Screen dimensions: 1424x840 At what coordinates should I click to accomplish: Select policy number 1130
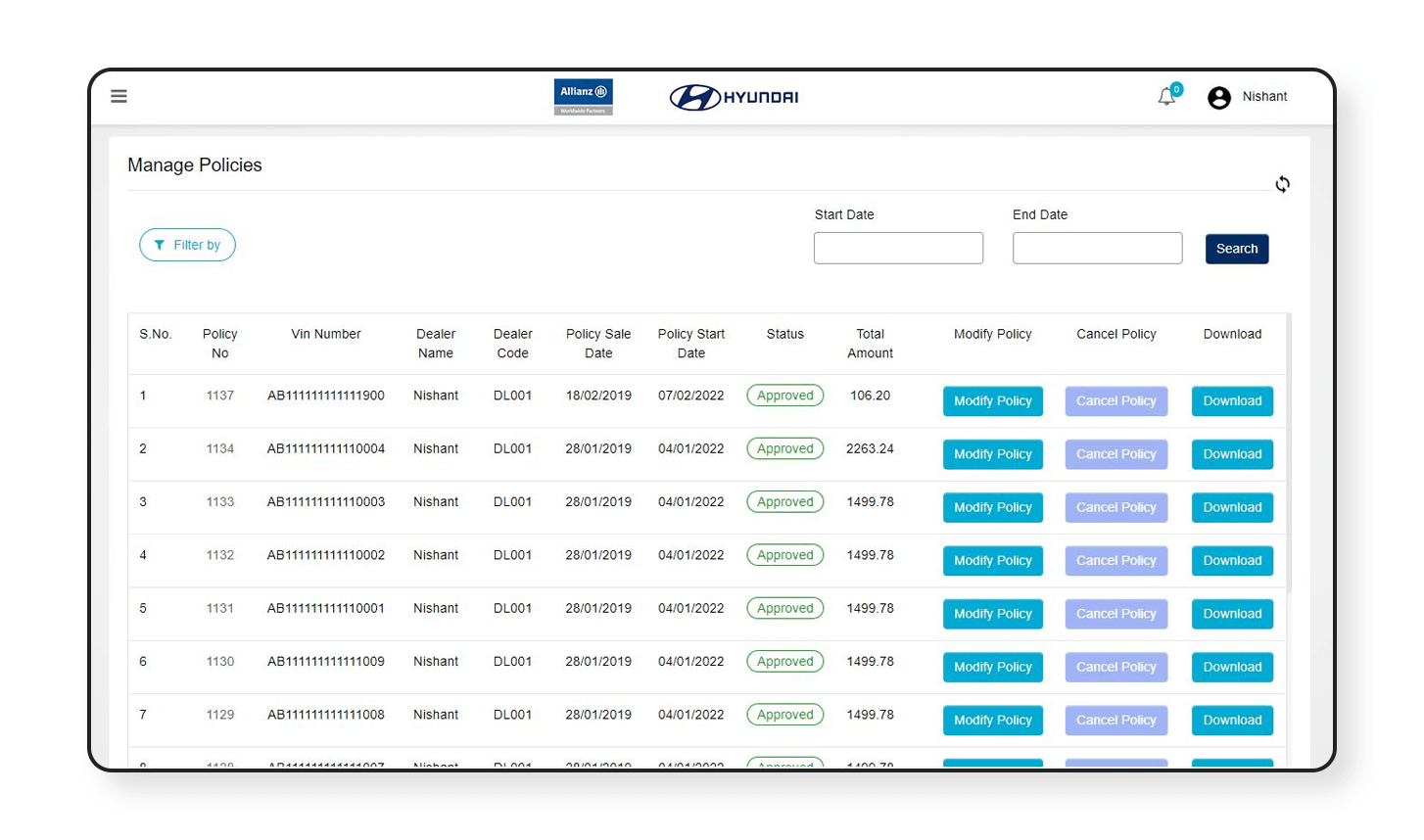pos(220,661)
